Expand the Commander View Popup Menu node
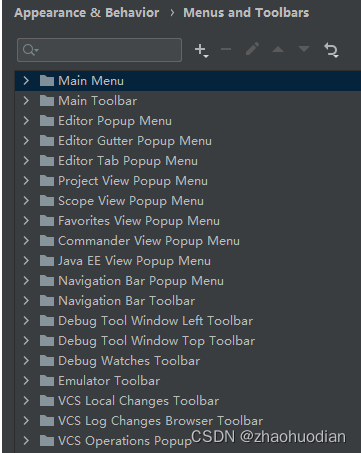This screenshot has height=453, width=361. pos(26,241)
